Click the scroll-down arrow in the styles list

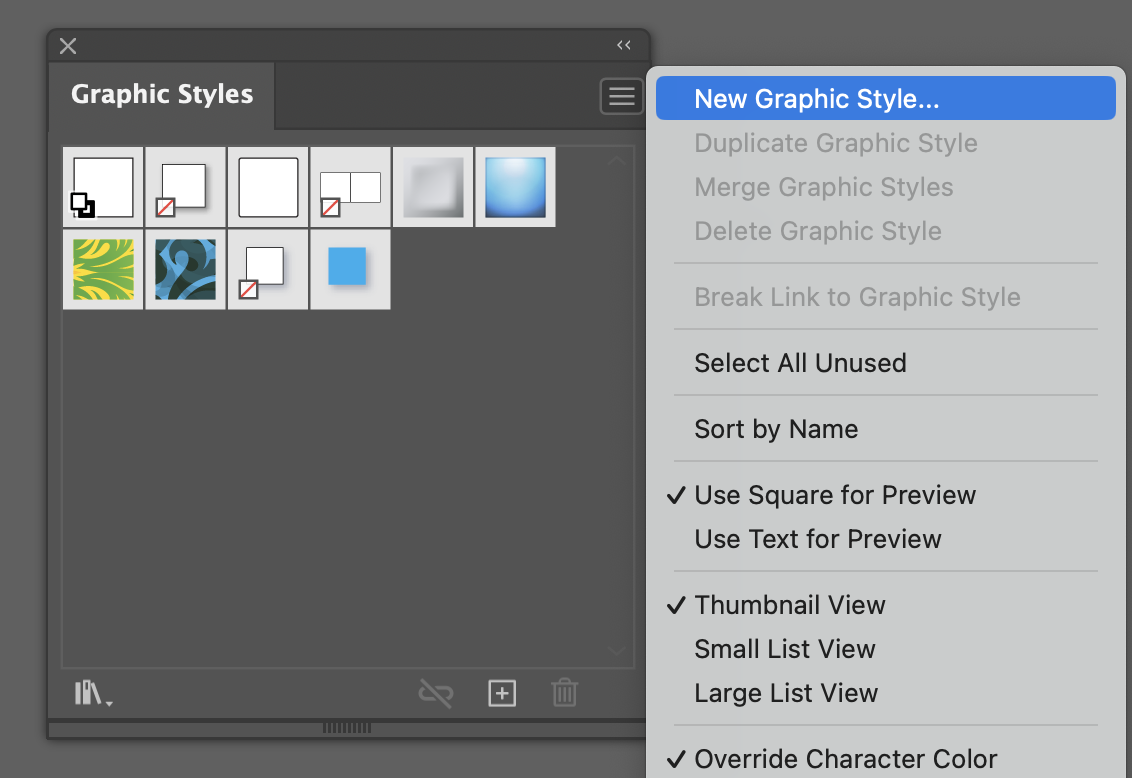pyautogui.click(x=617, y=650)
